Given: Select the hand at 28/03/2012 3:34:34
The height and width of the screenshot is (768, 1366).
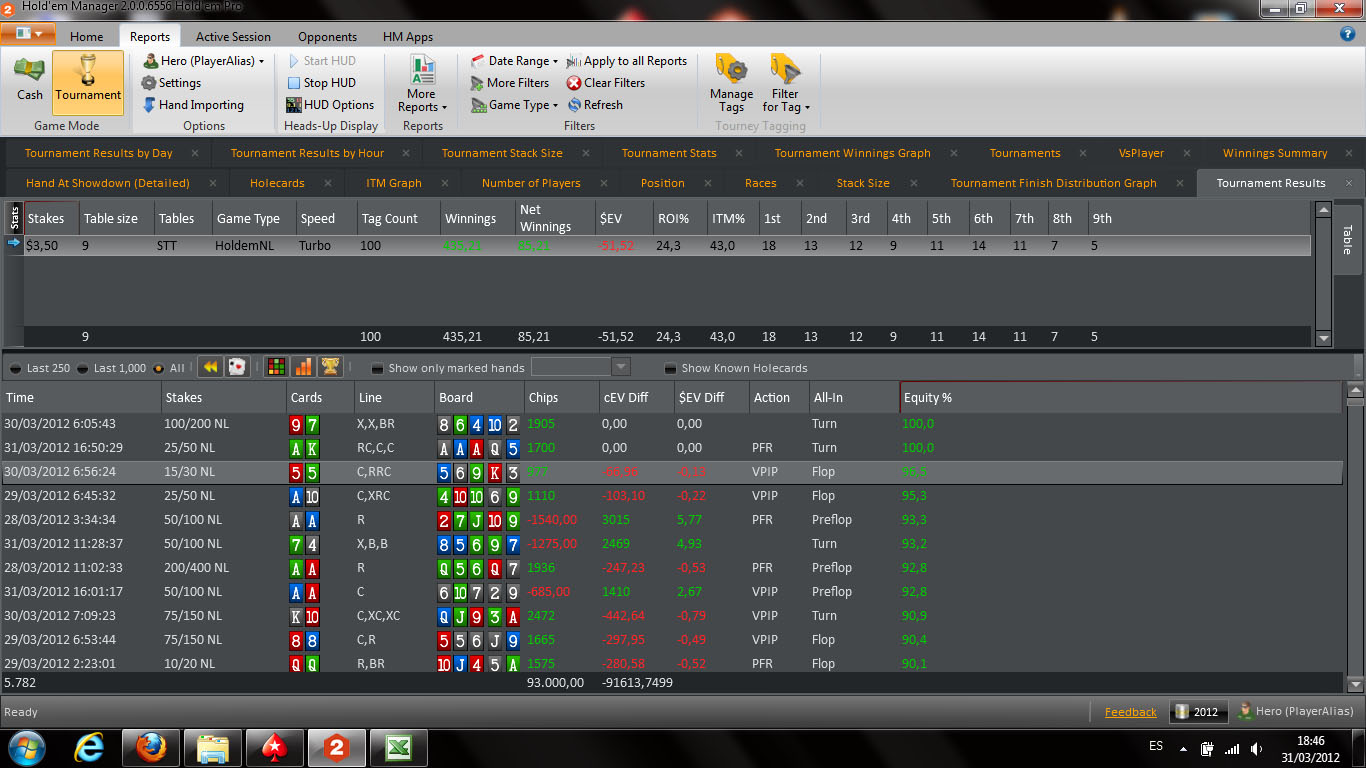Looking at the screenshot, I should (x=672, y=520).
